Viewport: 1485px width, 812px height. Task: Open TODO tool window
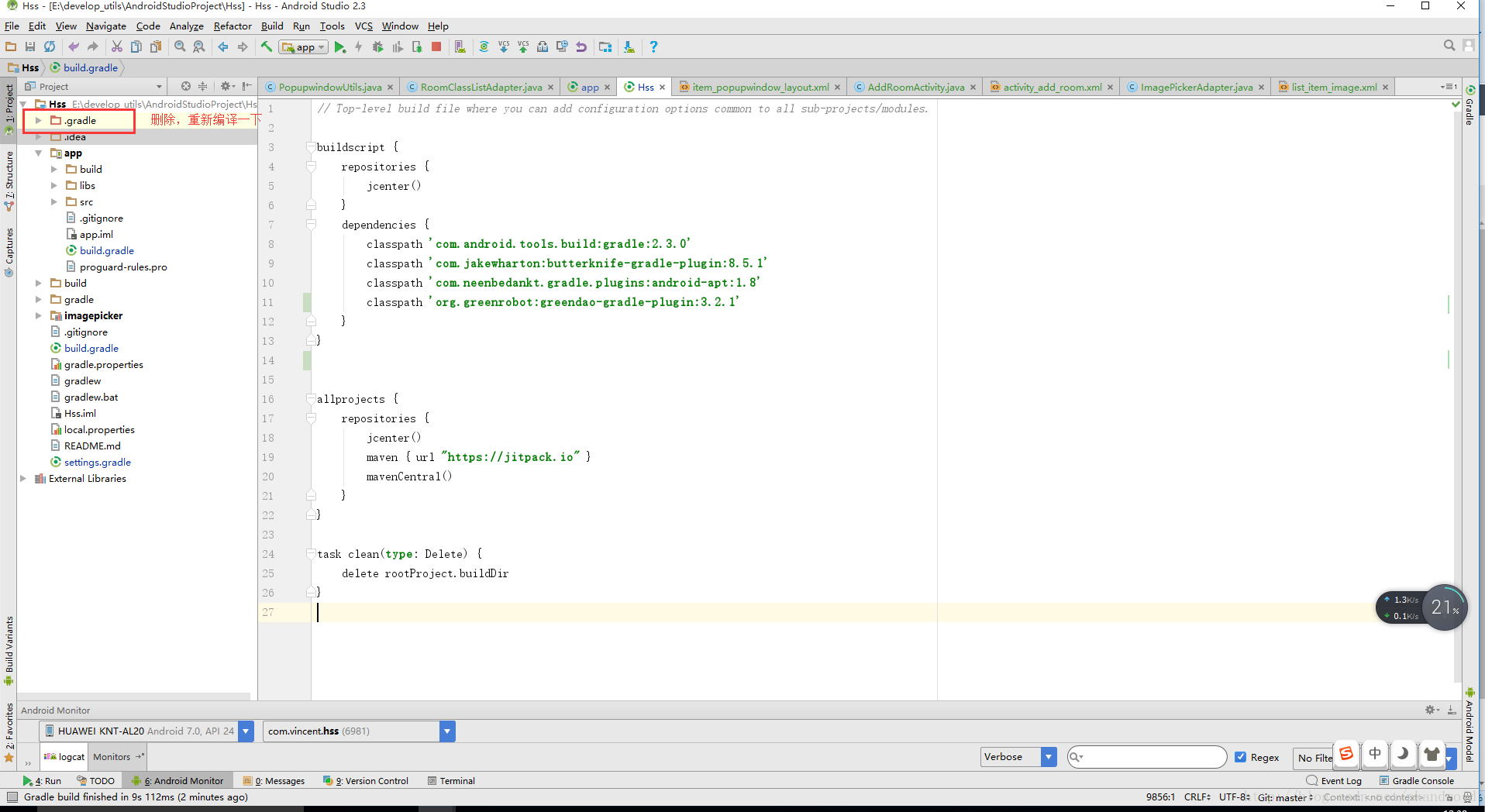pos(96,781)
